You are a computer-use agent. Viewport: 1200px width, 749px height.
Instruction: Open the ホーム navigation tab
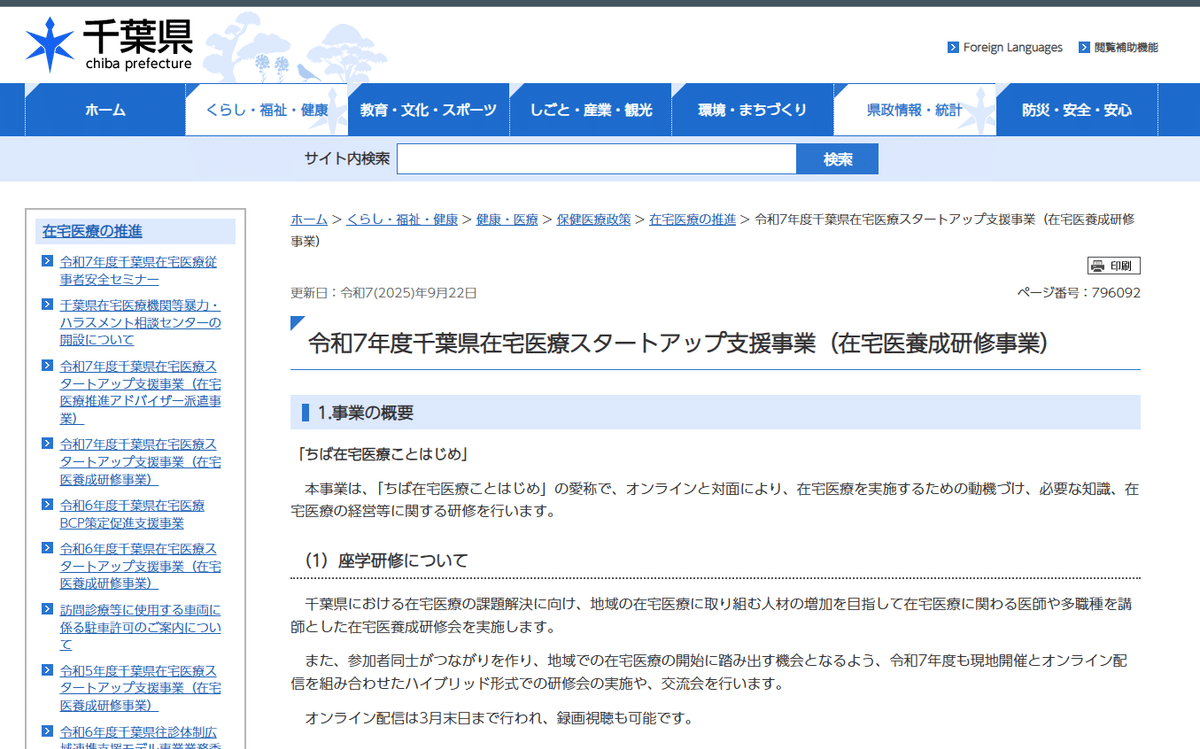coord(105,110)
